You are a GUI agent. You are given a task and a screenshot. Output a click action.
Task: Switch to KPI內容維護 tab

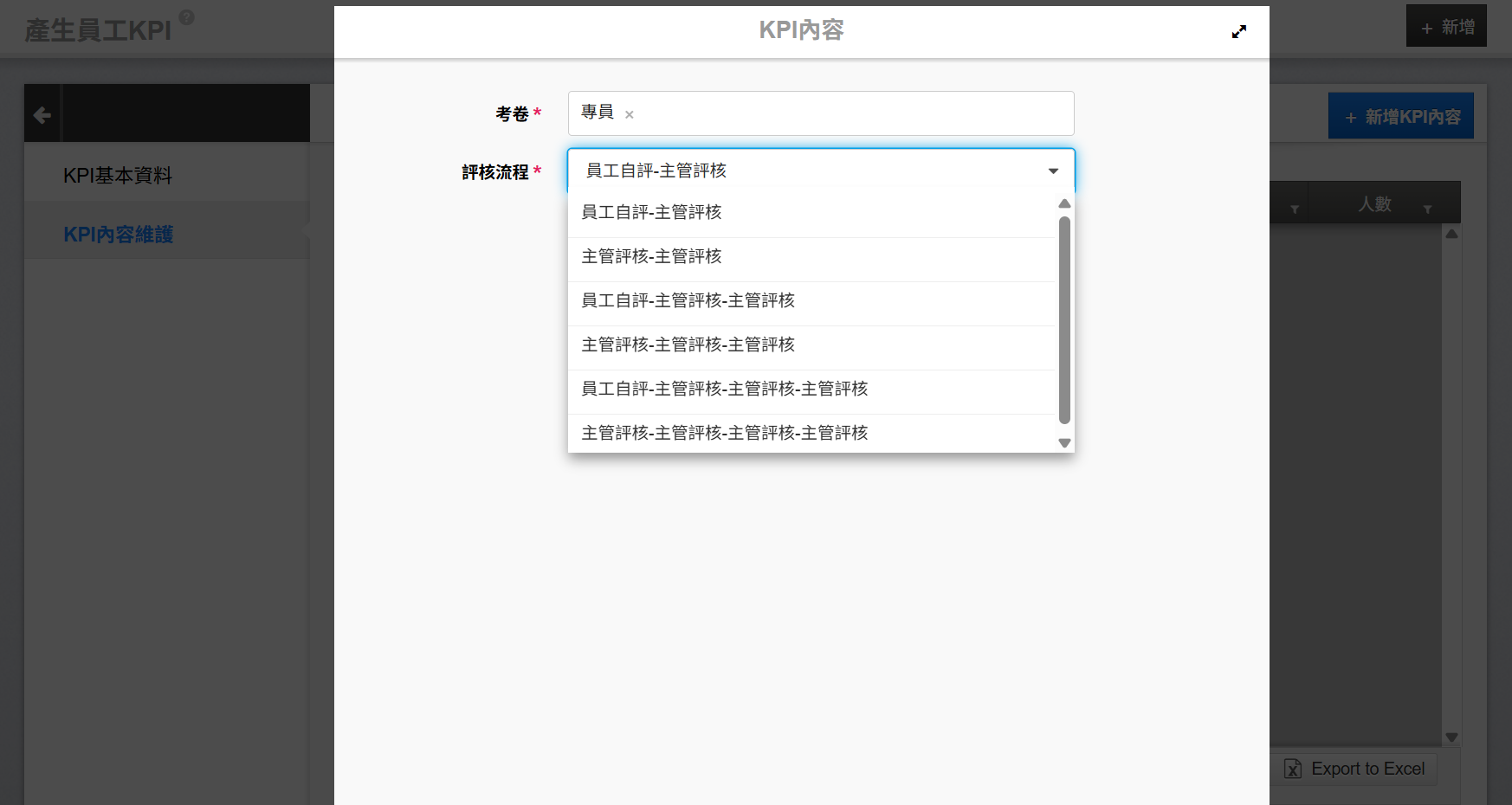119,235
